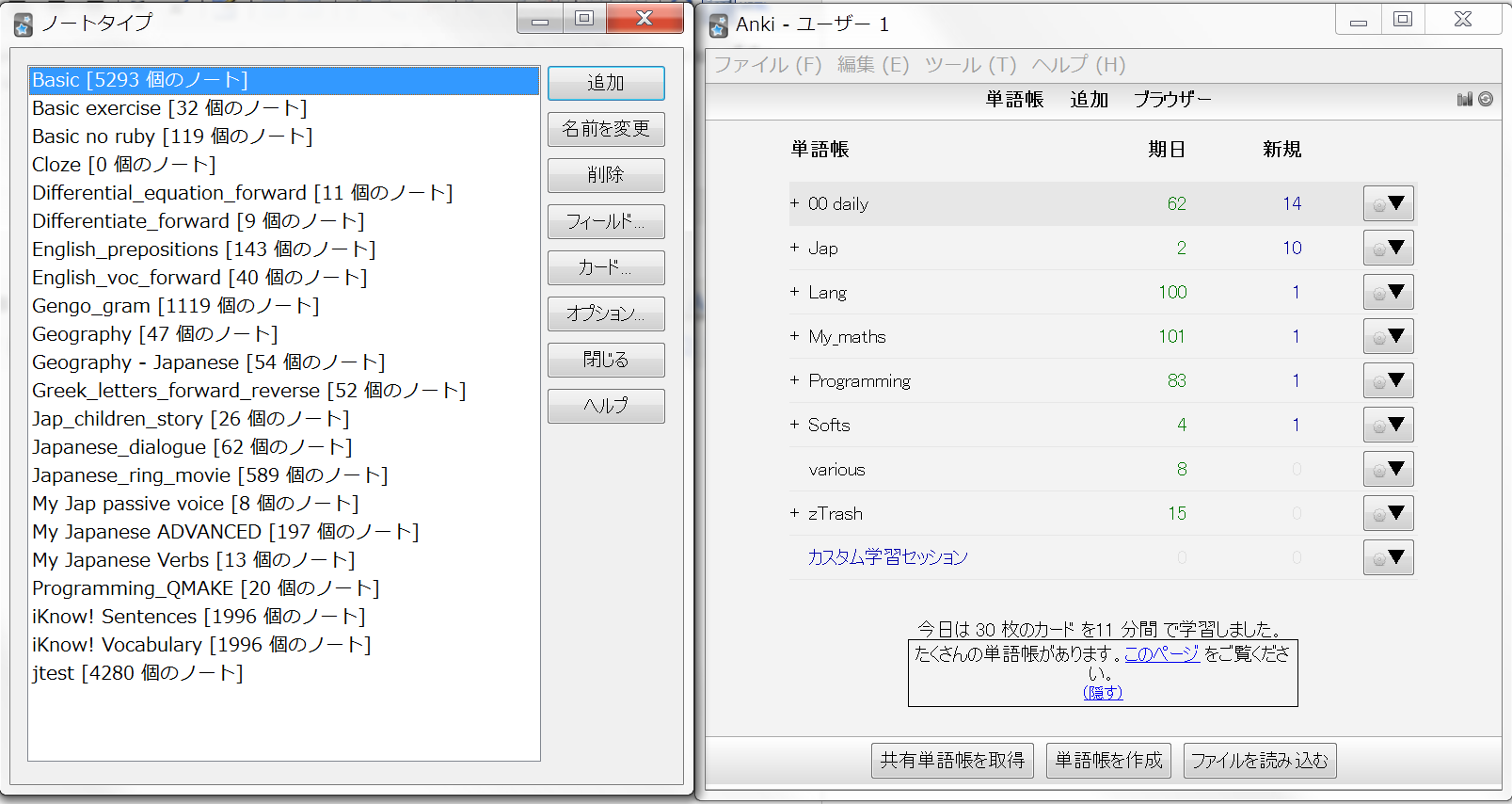Click the Anki star icon in ノートタイプ title
The width and height of the screenshot is (1512, 804).
click(x=24, y=24)
